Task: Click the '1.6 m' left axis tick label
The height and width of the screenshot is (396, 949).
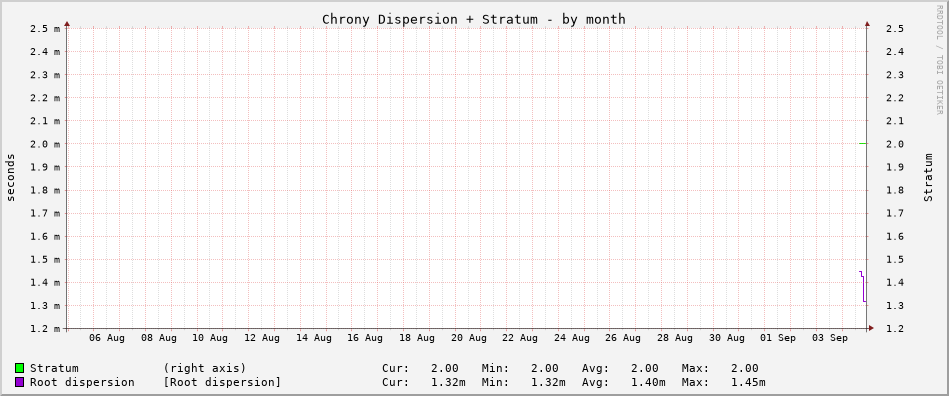Action: pos(44,236)
